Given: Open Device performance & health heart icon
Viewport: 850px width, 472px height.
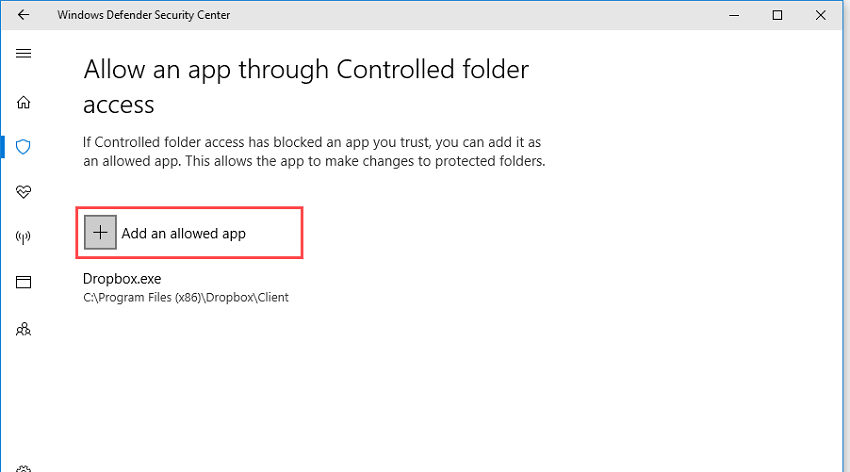Looking at the screenshot, I should coord(24,192).
